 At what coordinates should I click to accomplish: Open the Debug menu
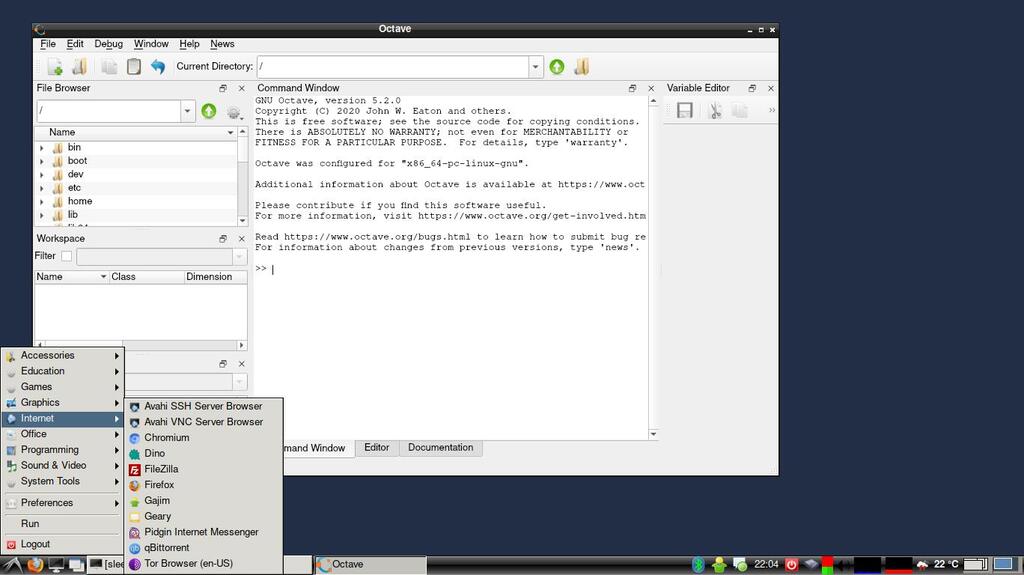coord(108,44)
